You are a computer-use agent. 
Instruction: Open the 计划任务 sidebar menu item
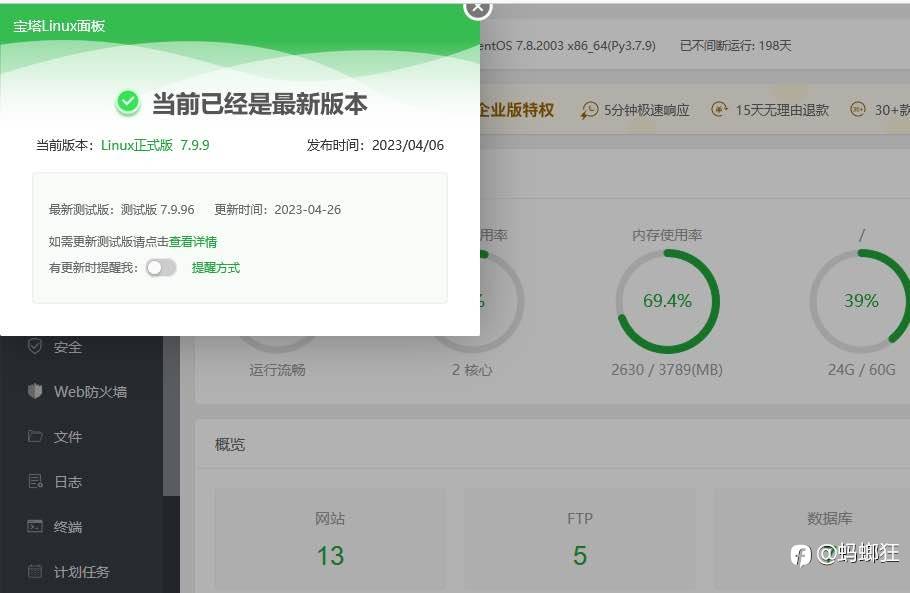pos(81,572)
